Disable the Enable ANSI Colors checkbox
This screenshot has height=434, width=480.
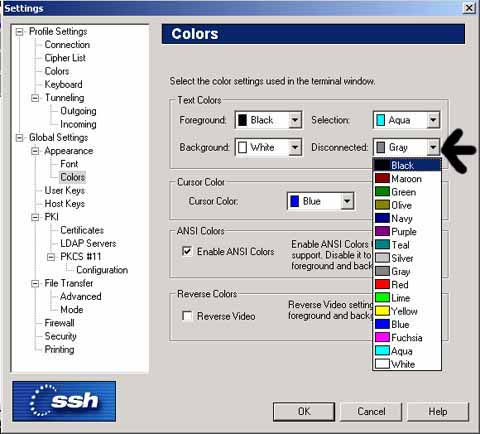coord(187,251)
